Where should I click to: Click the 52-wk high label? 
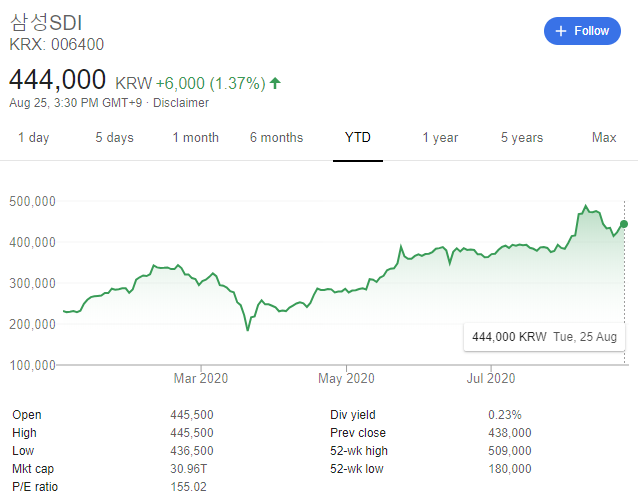pyautogui.click(x=359, y=451)
